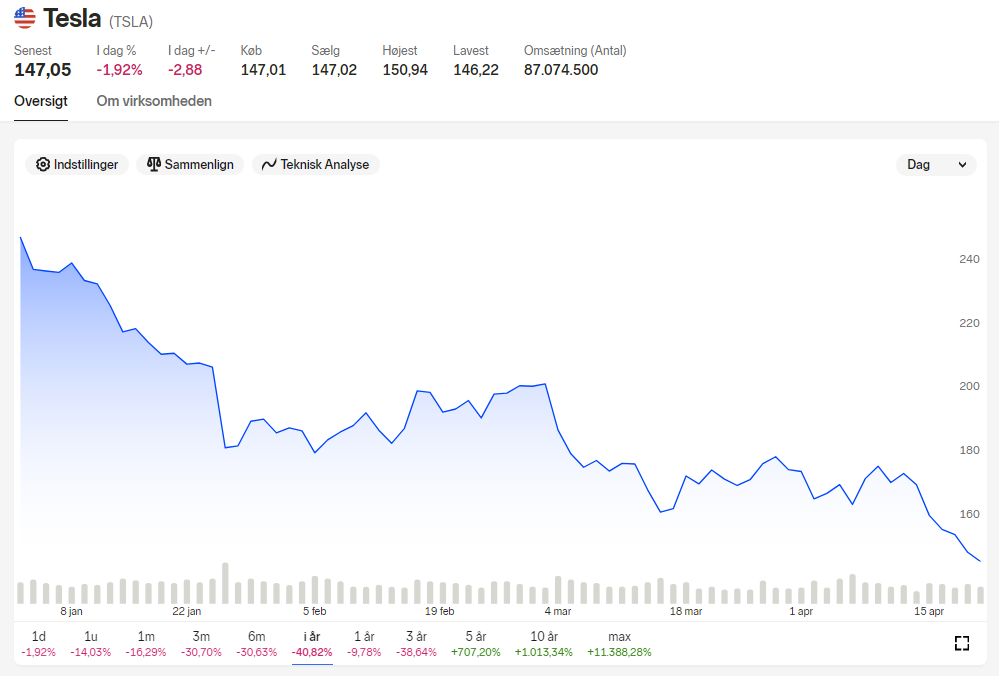This screenshot has width=999, height=676.
Task: Click the price line peak at chart start
Action: click(21, 238)
